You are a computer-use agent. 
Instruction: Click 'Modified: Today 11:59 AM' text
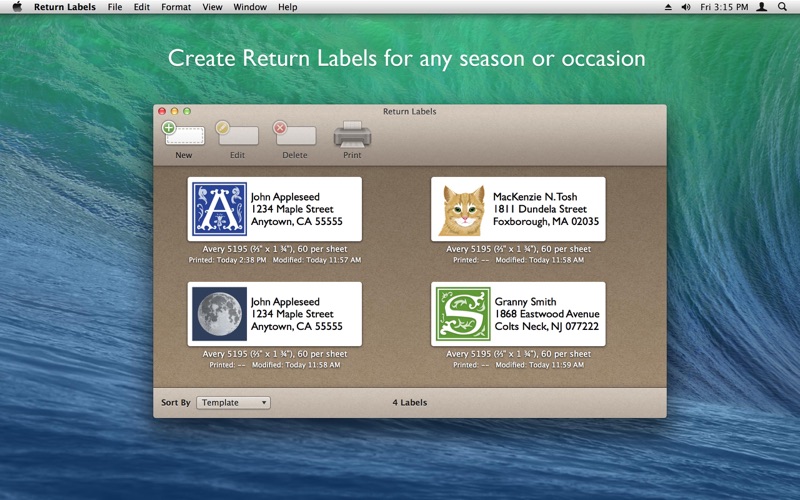coord(540,365)
